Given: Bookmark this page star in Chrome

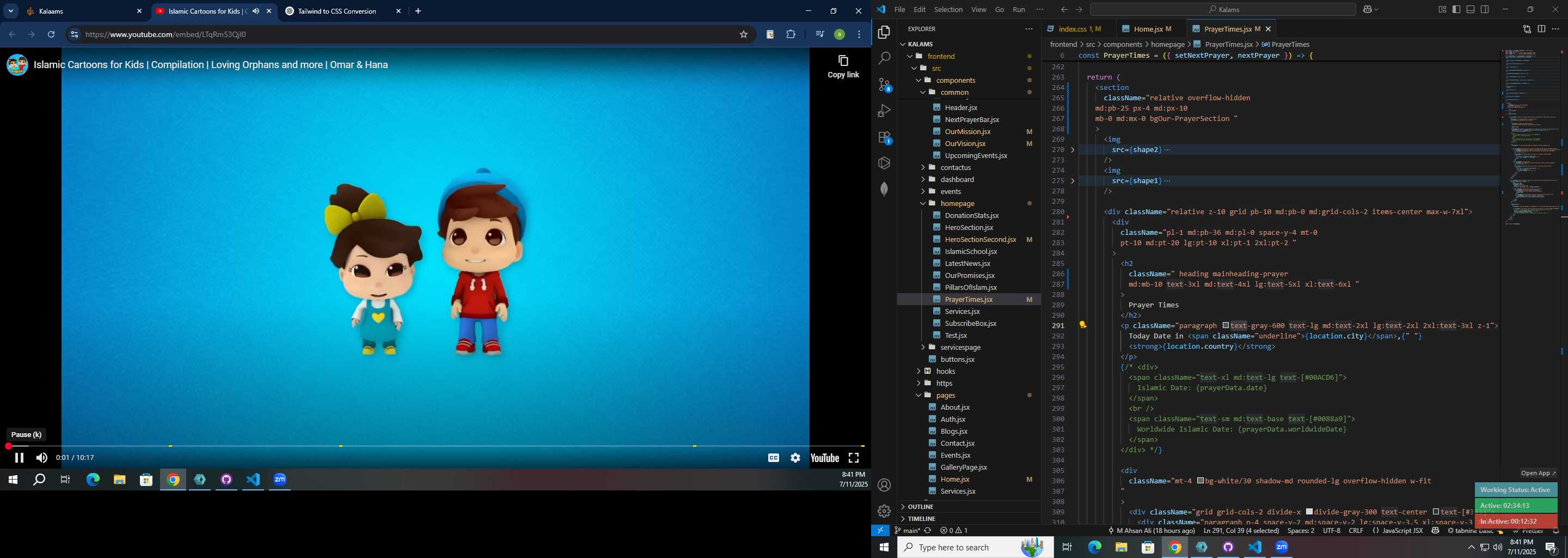Looking at the screenshot, I should click(744, 35).
